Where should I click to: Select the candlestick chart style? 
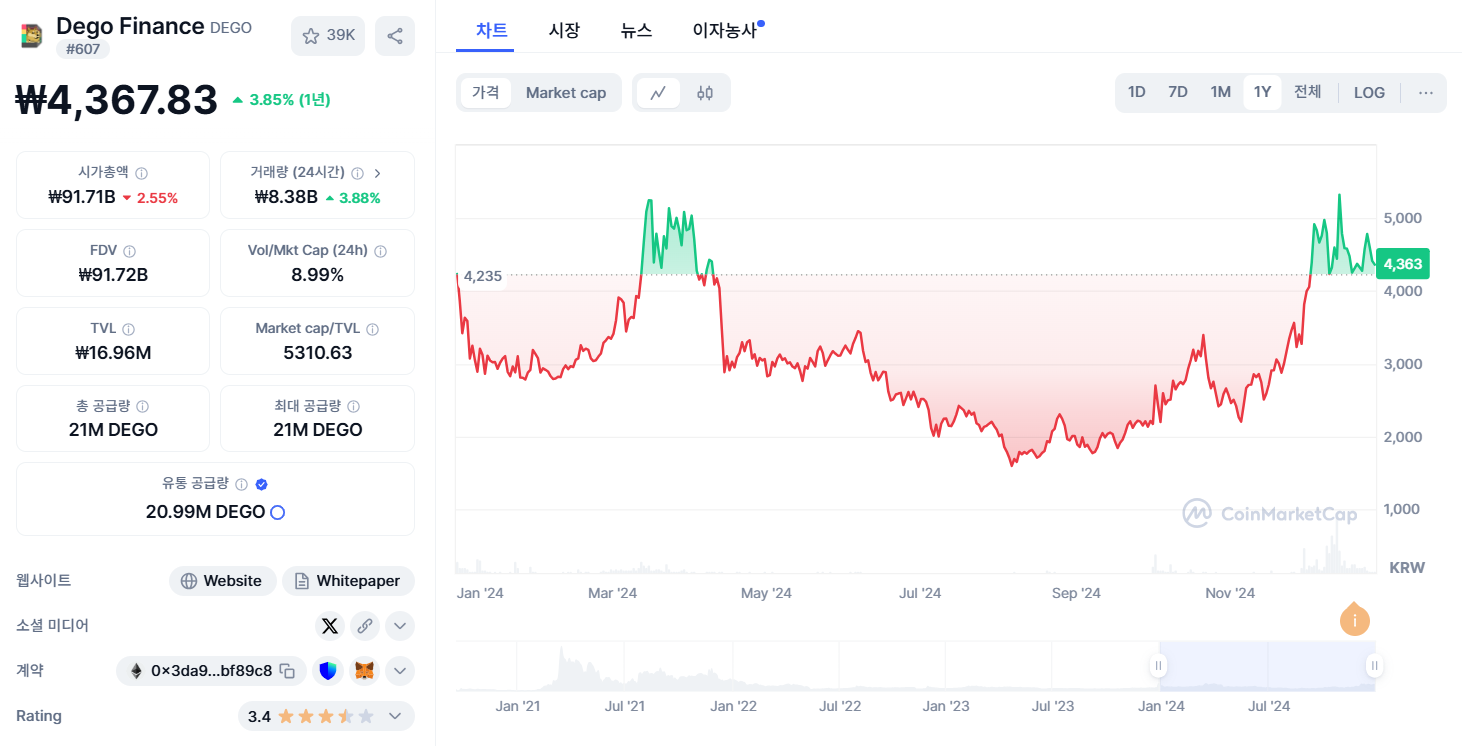coord(705,93)
